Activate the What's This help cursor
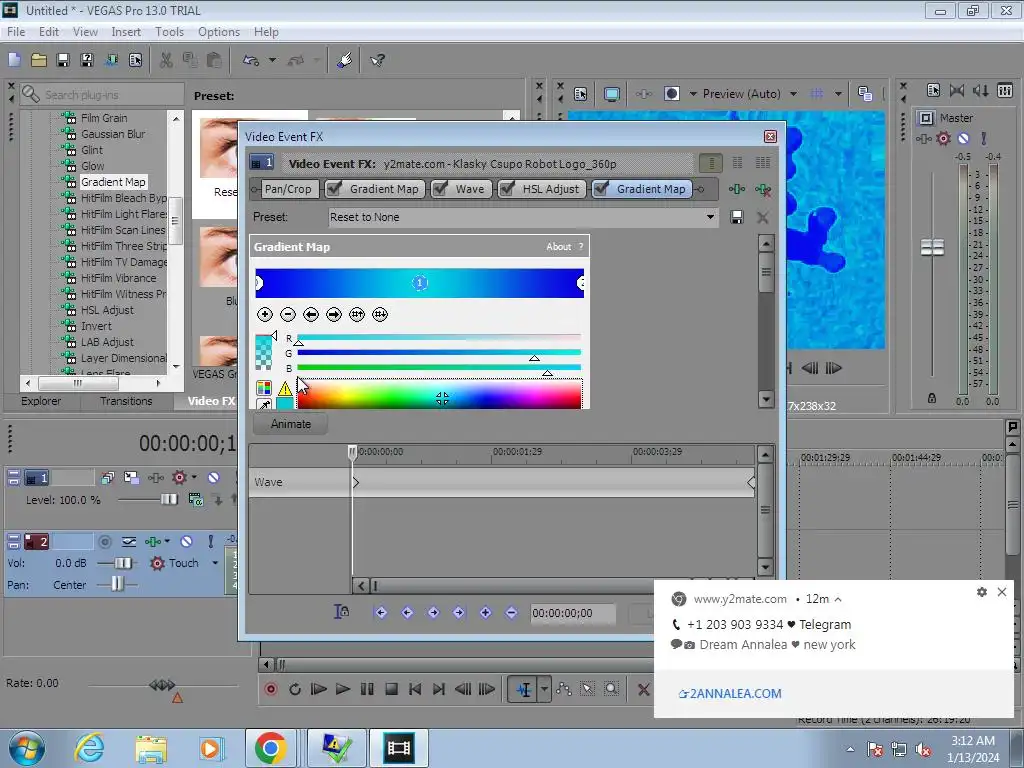This screenshot has width=1024, height=768. pos(378,61)
